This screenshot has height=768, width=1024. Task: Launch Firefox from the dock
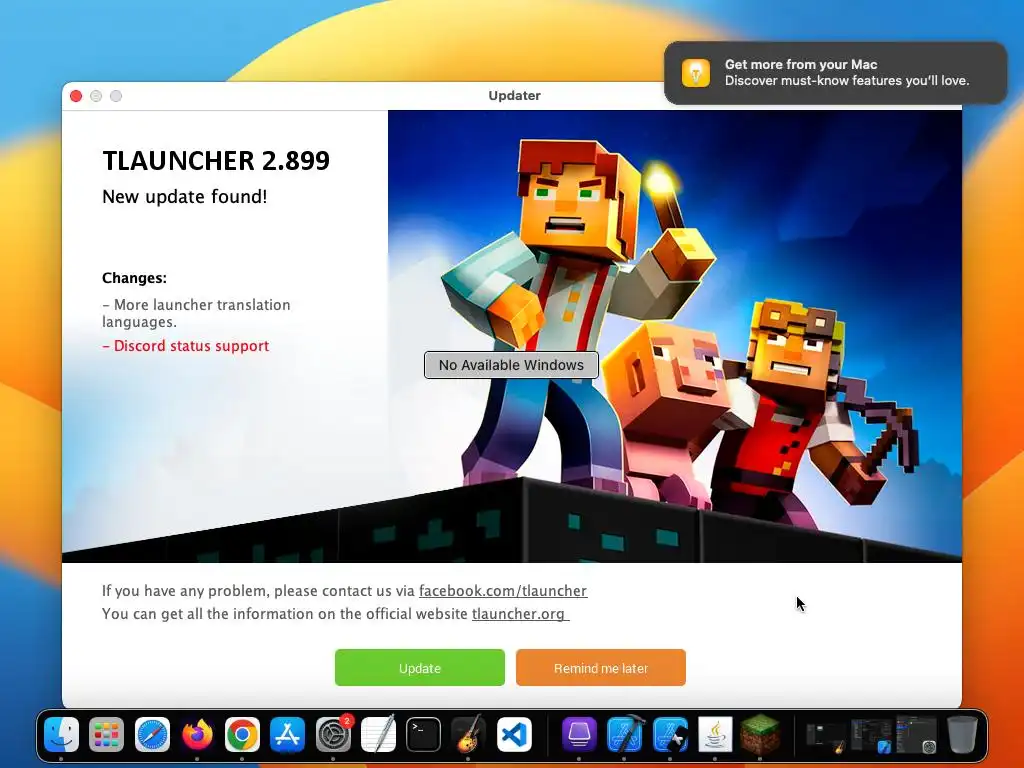click(x=197, y=735)
